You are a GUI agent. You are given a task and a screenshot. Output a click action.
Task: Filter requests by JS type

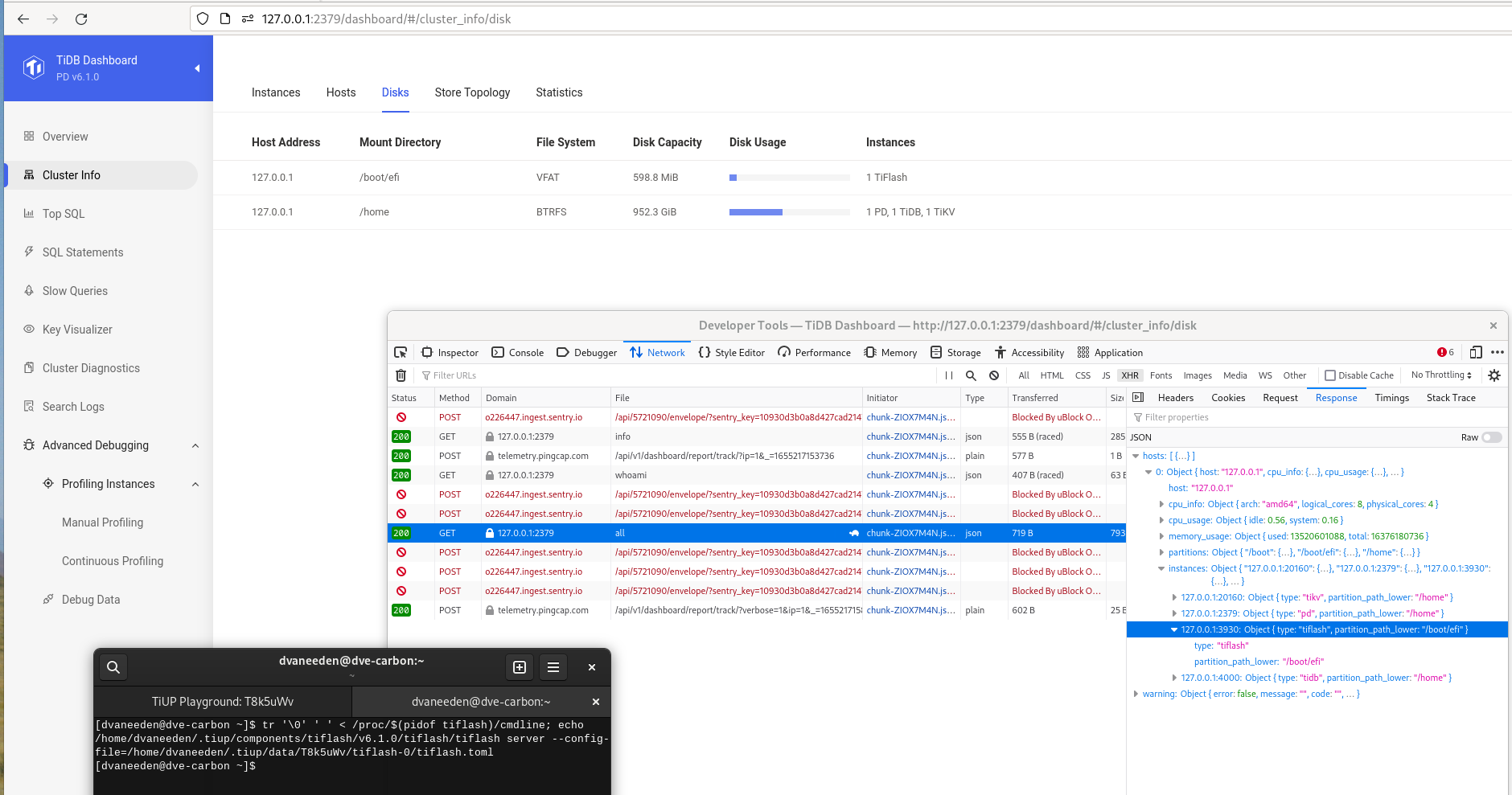click(1106, 375)
